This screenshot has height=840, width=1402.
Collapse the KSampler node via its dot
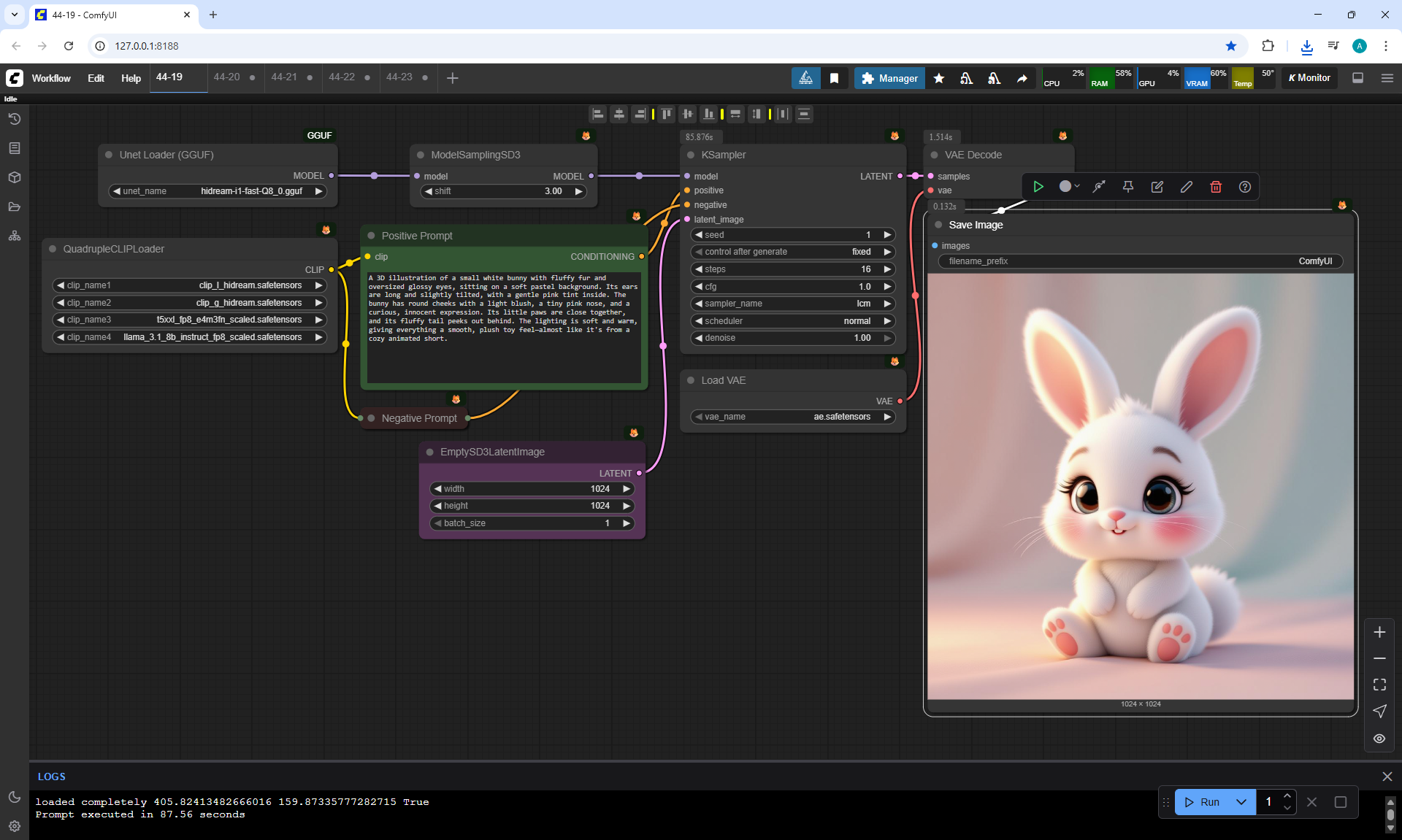(x=691, y=155)
